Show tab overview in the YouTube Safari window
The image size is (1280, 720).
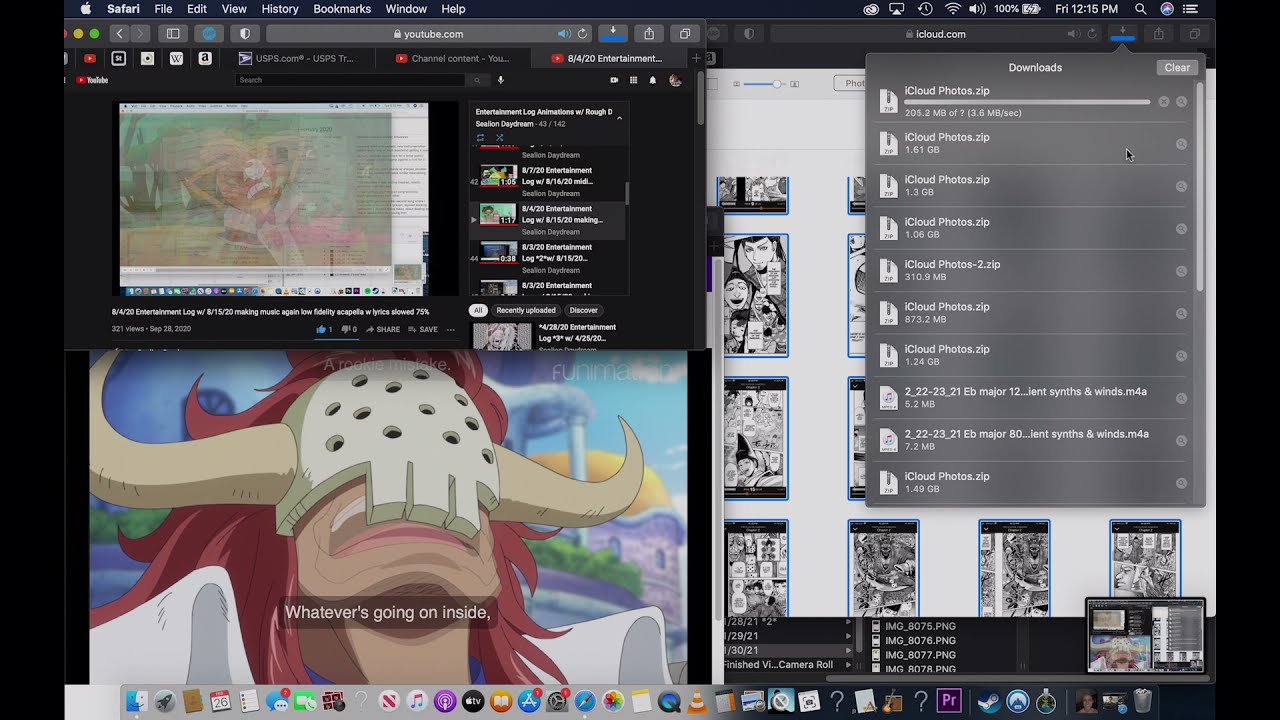(685, 34)
